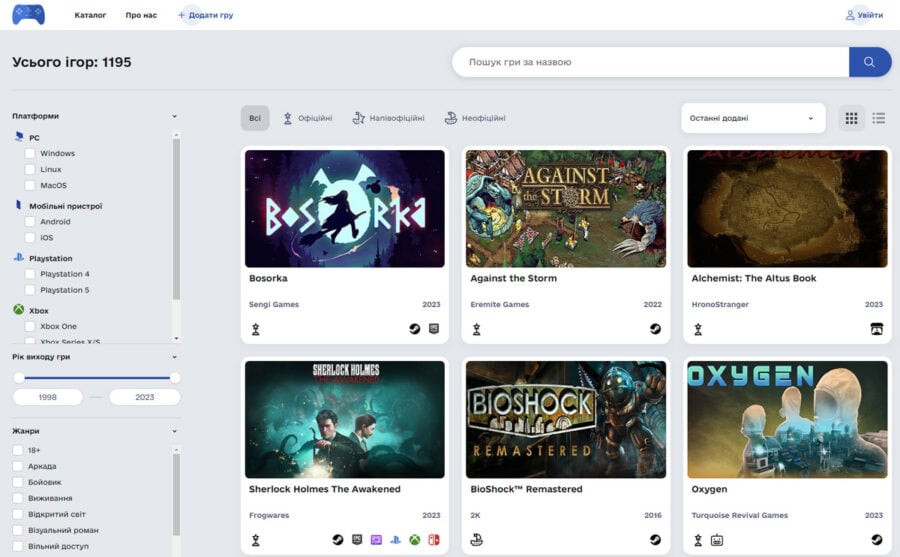
Task: Open the Про нас page
Action: pyautogui.click(x=141, y=15)
